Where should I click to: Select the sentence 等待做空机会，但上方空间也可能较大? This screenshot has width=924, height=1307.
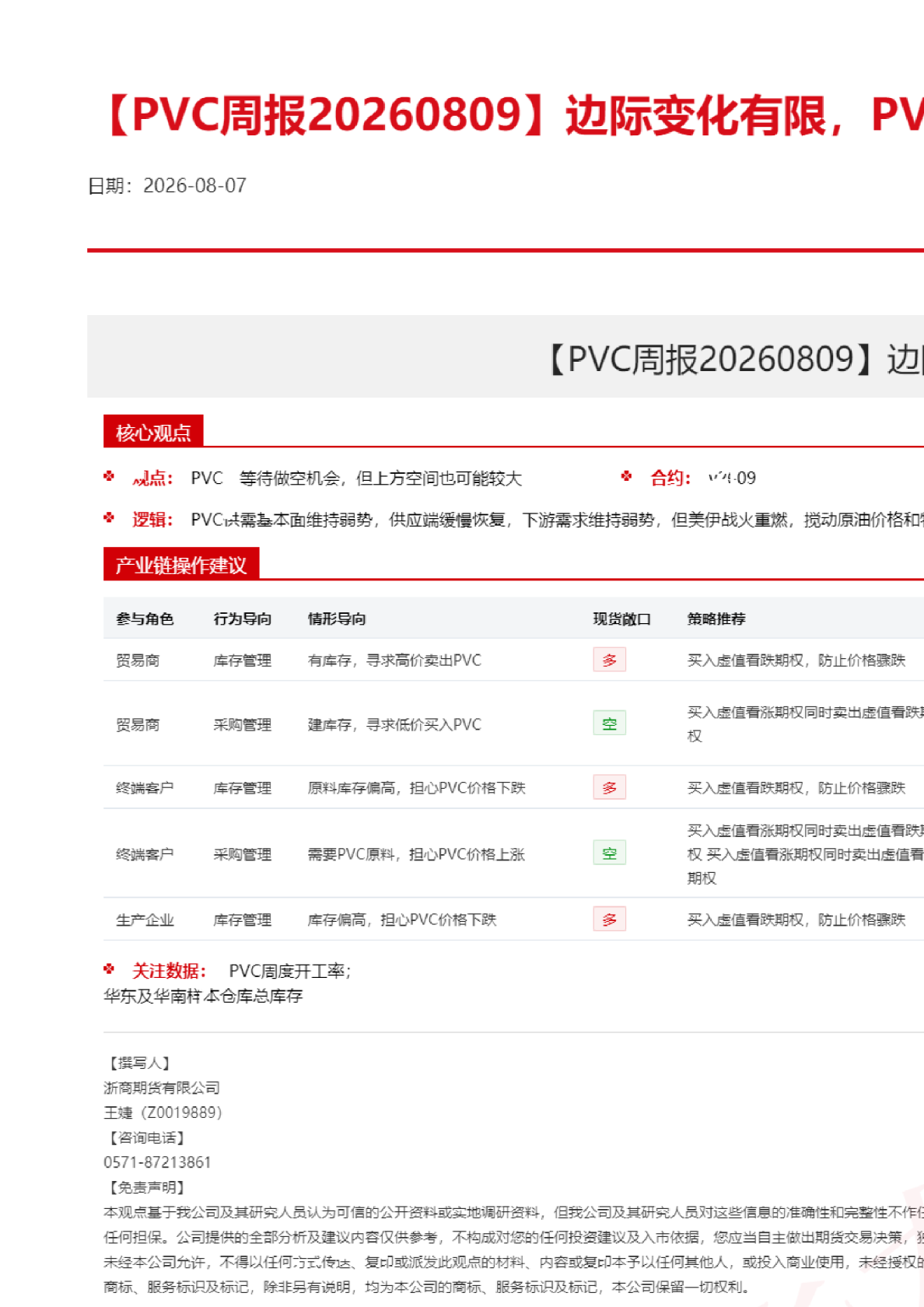pos(380,478)
